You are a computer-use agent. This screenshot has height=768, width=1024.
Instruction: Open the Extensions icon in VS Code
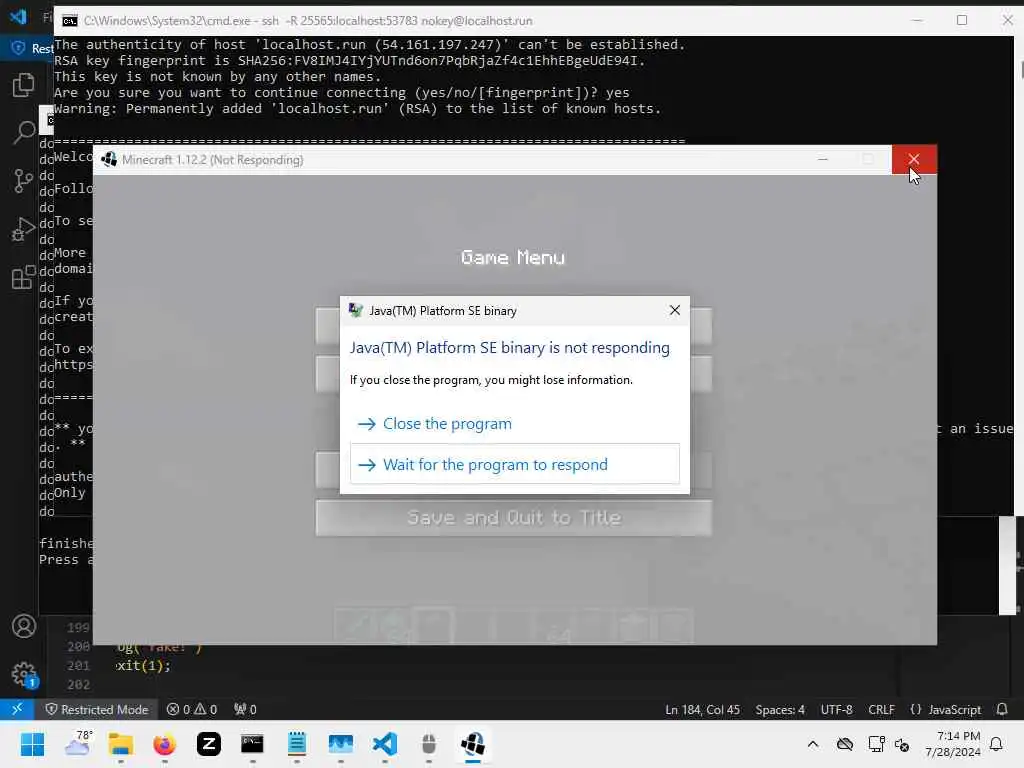point(24,277)
